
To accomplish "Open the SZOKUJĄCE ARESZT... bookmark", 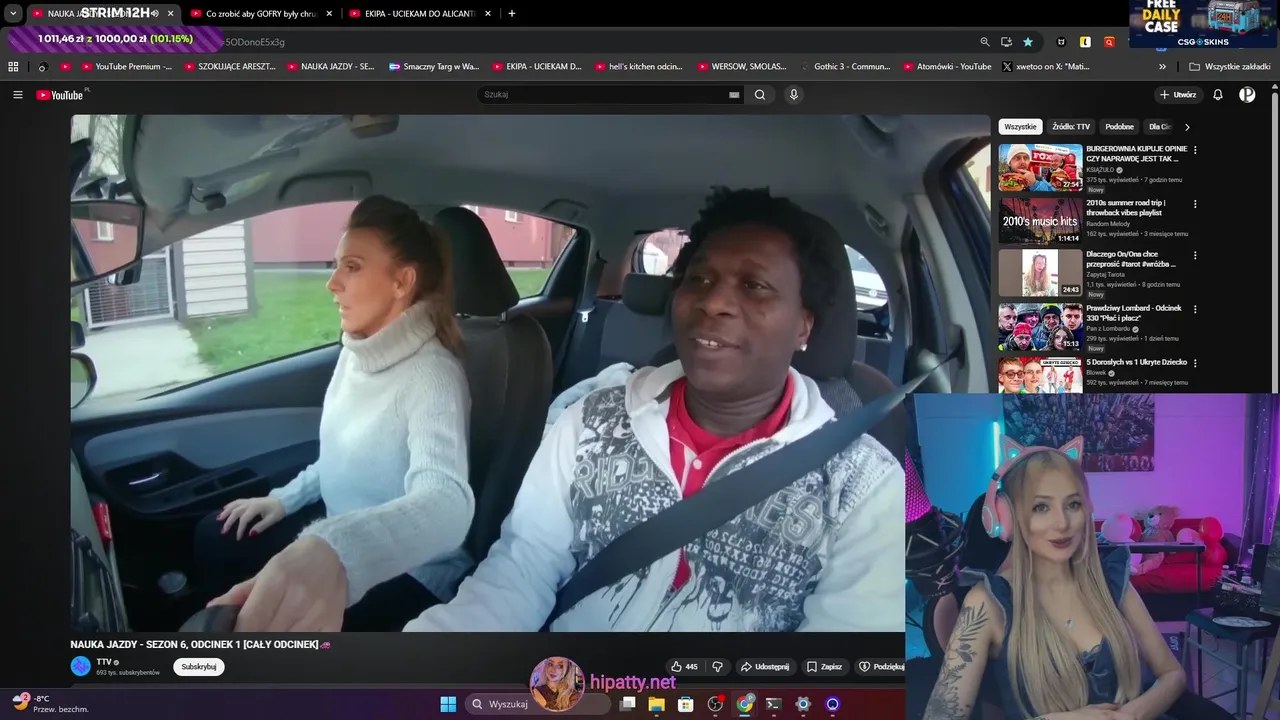I will [229, 67].
